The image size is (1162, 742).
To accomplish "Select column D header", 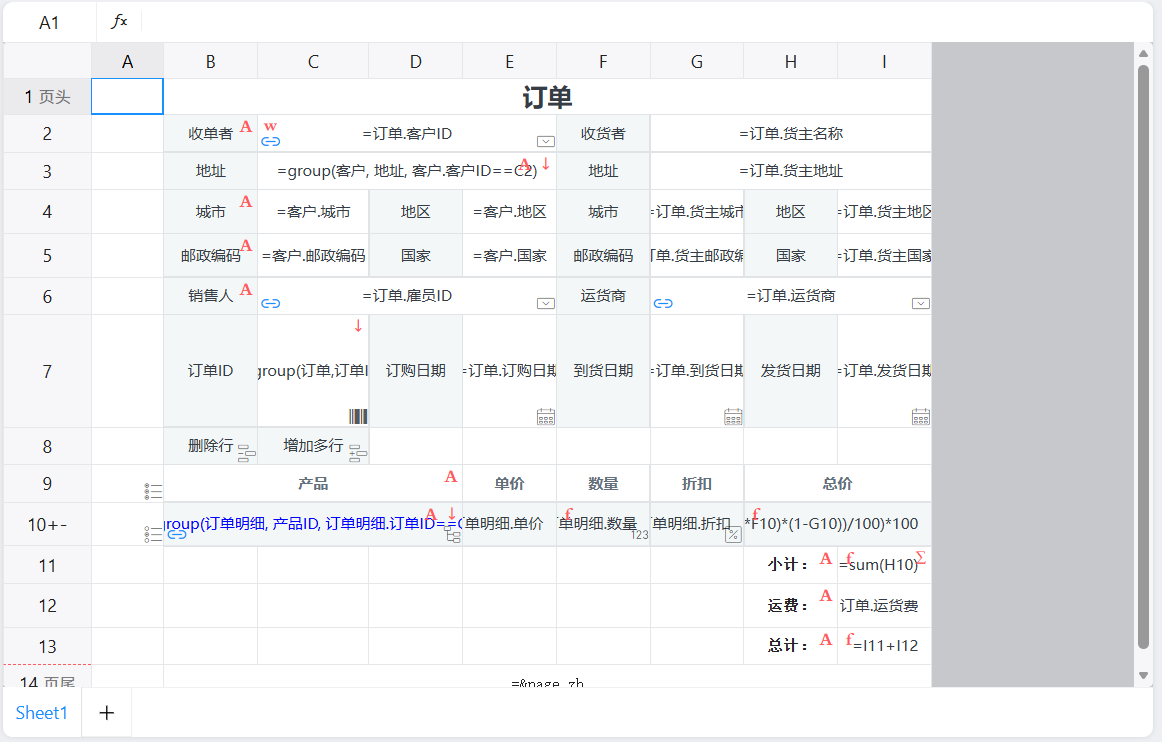I will pos(416,62).
